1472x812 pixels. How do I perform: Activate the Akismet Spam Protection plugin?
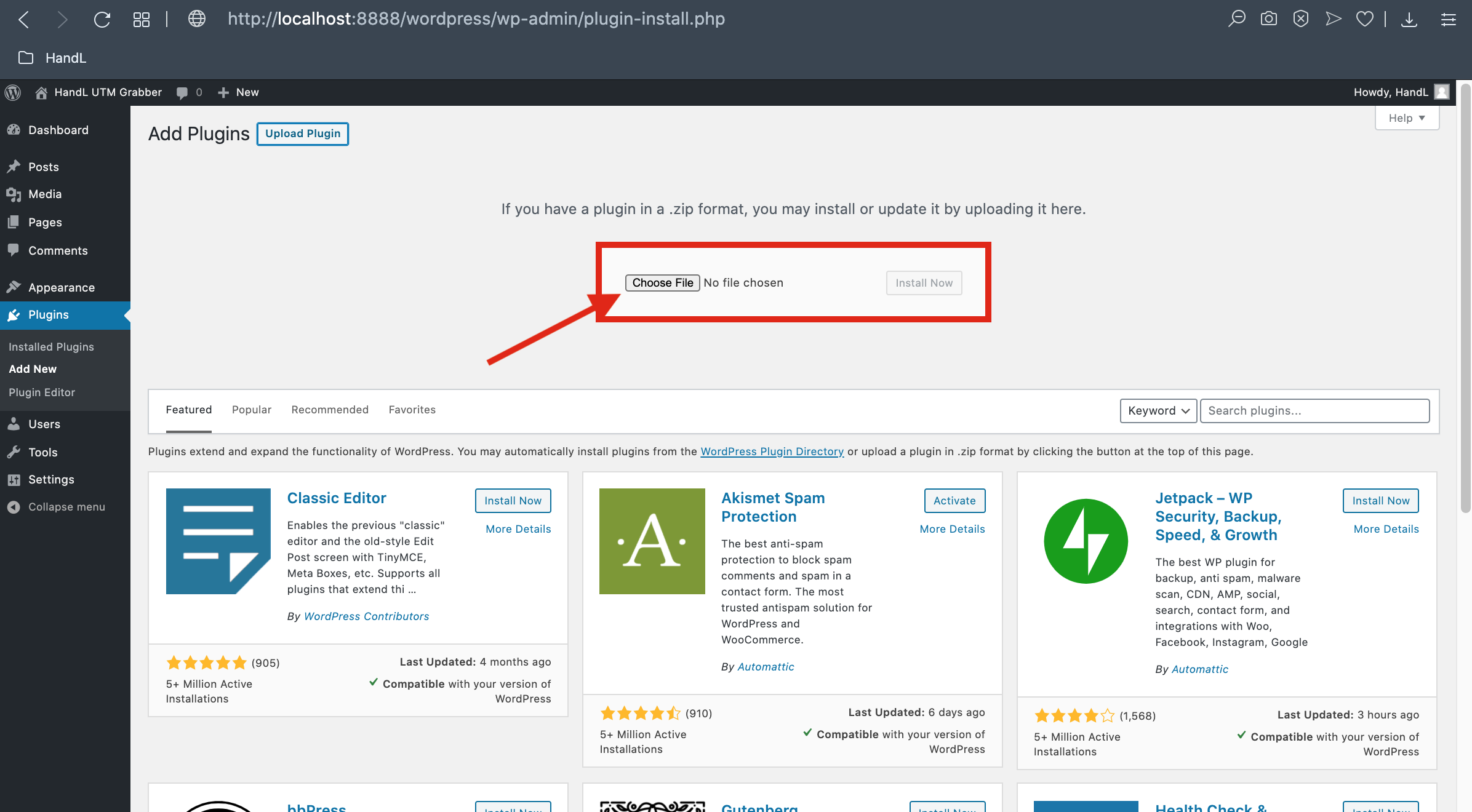(954, 501)
